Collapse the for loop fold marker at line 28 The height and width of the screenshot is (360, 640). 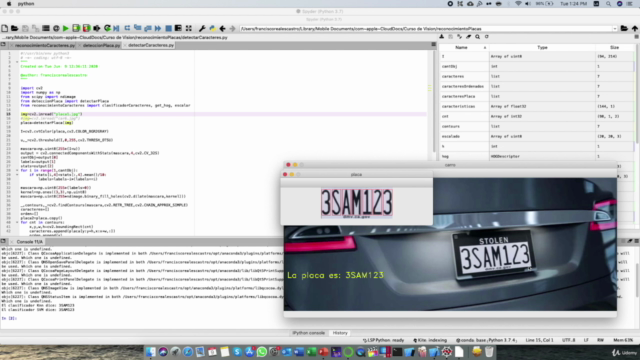pyautogui.click(x=17, y=170)
